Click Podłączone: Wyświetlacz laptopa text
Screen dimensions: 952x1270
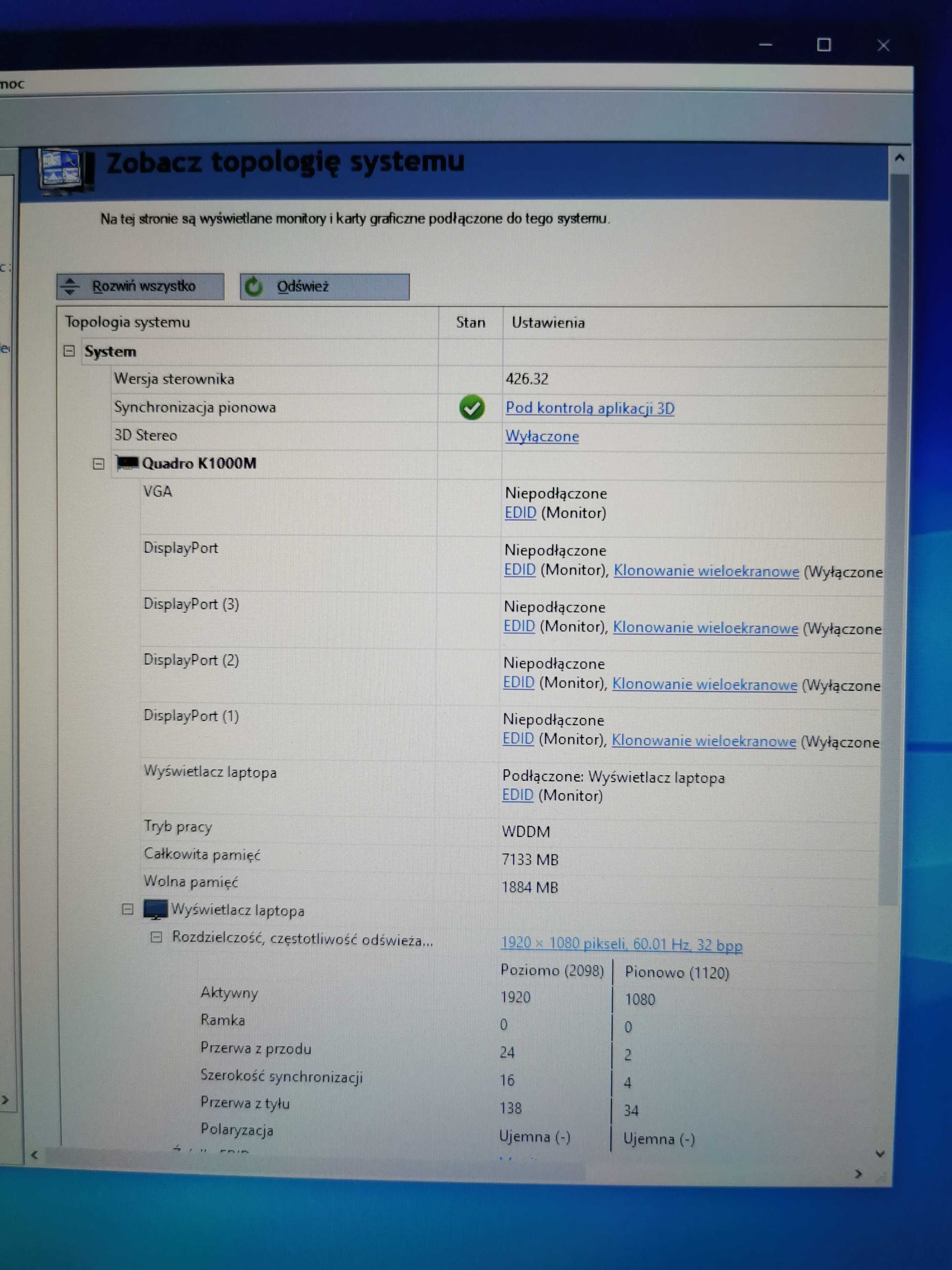[613, 777]
